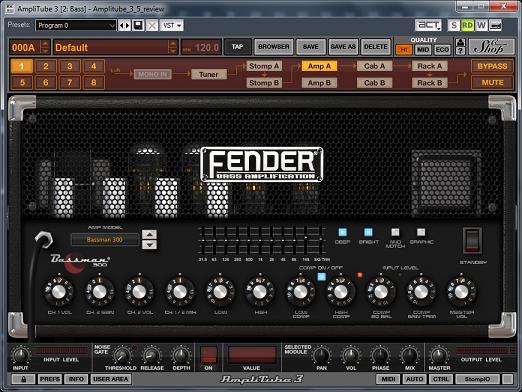Click the LOW COMP knob
The image size is (522, 392).
[300, 292]
